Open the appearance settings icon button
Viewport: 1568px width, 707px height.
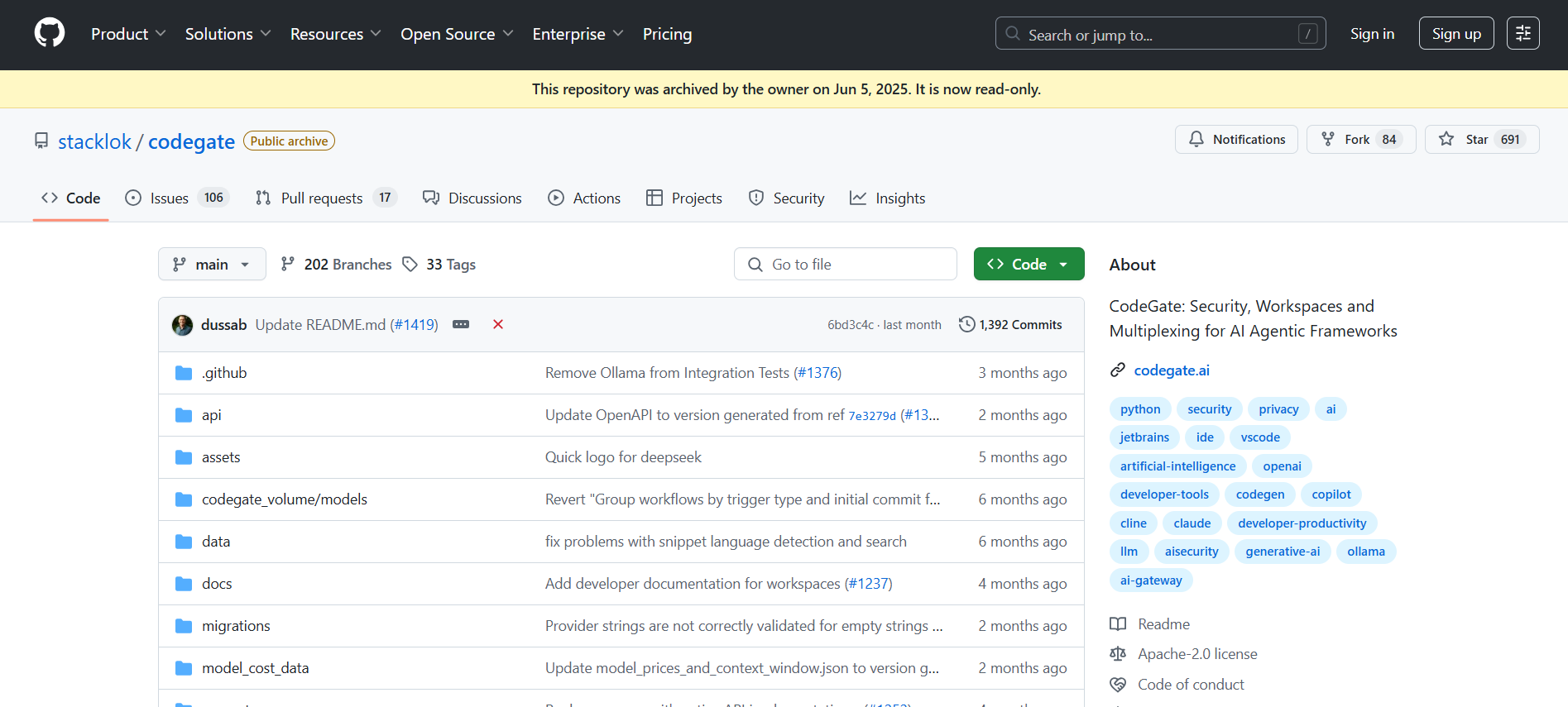coord(1522,33)
